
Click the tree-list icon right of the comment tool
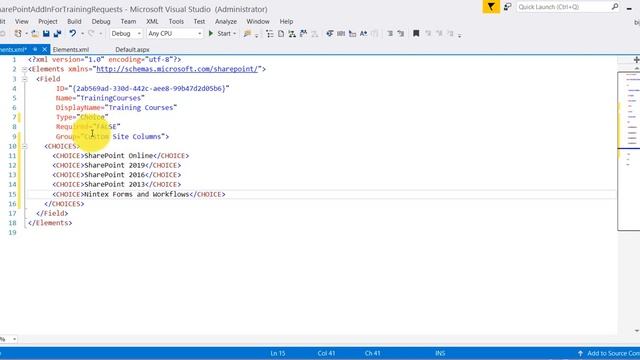[x=269, y=34]
